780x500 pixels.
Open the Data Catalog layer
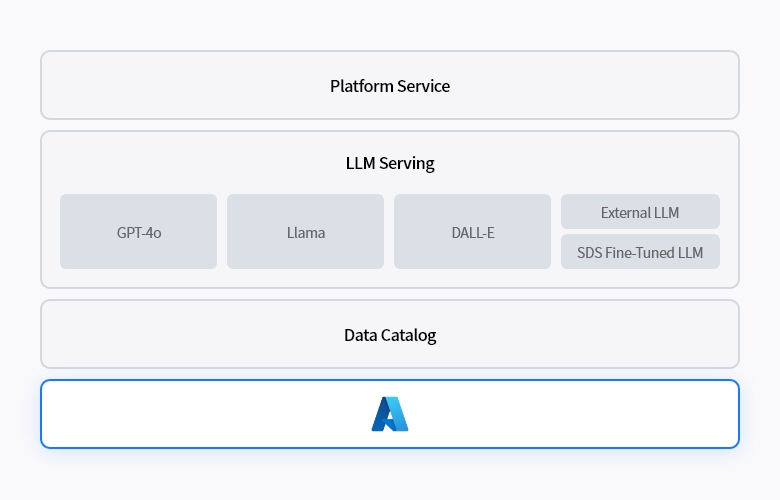[390, 334]
